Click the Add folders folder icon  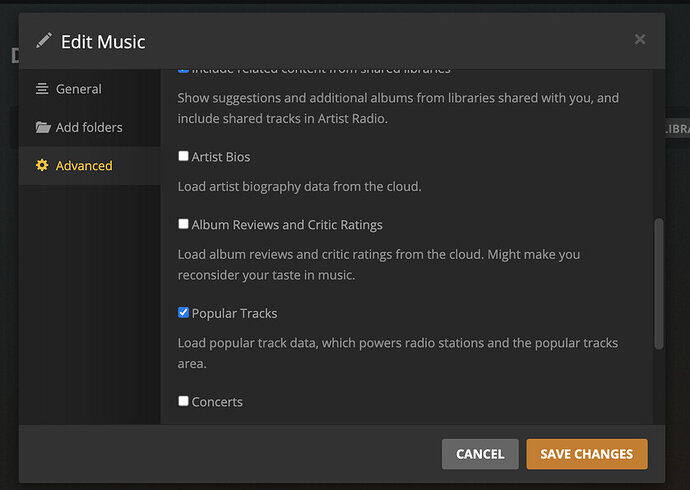42,128
